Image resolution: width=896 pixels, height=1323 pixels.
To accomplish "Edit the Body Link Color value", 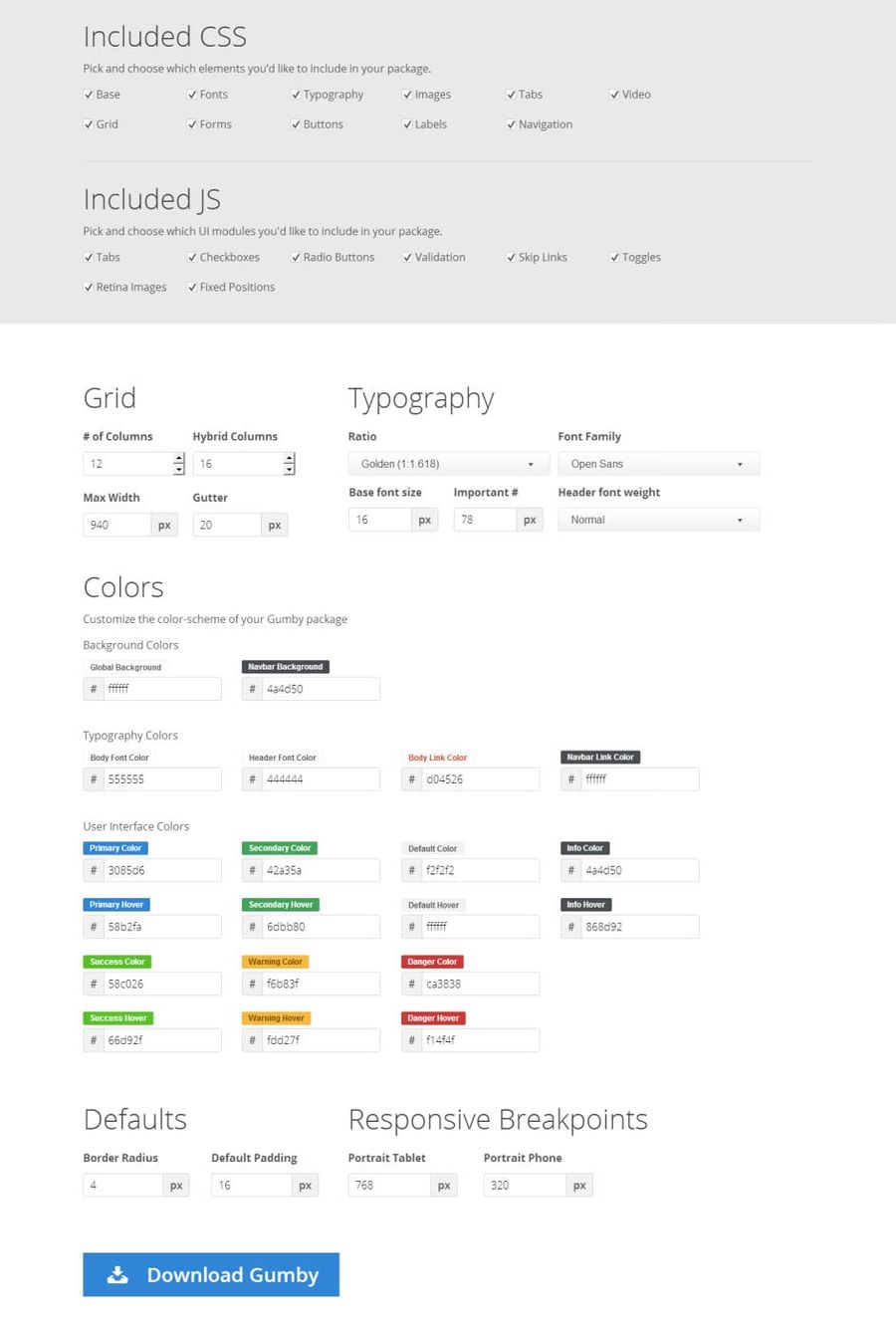I will pos(480,779).
